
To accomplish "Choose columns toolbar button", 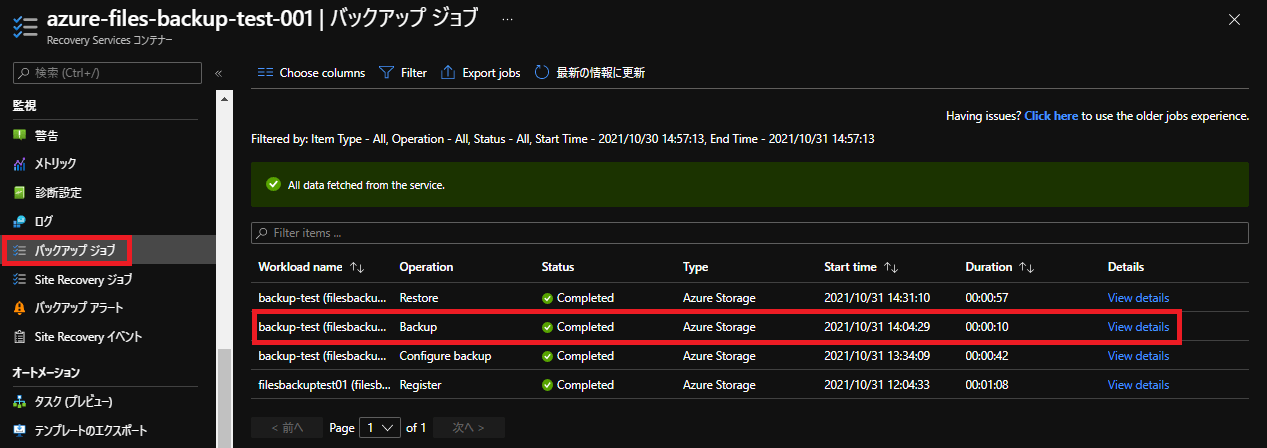I will [x=311, y=72].
